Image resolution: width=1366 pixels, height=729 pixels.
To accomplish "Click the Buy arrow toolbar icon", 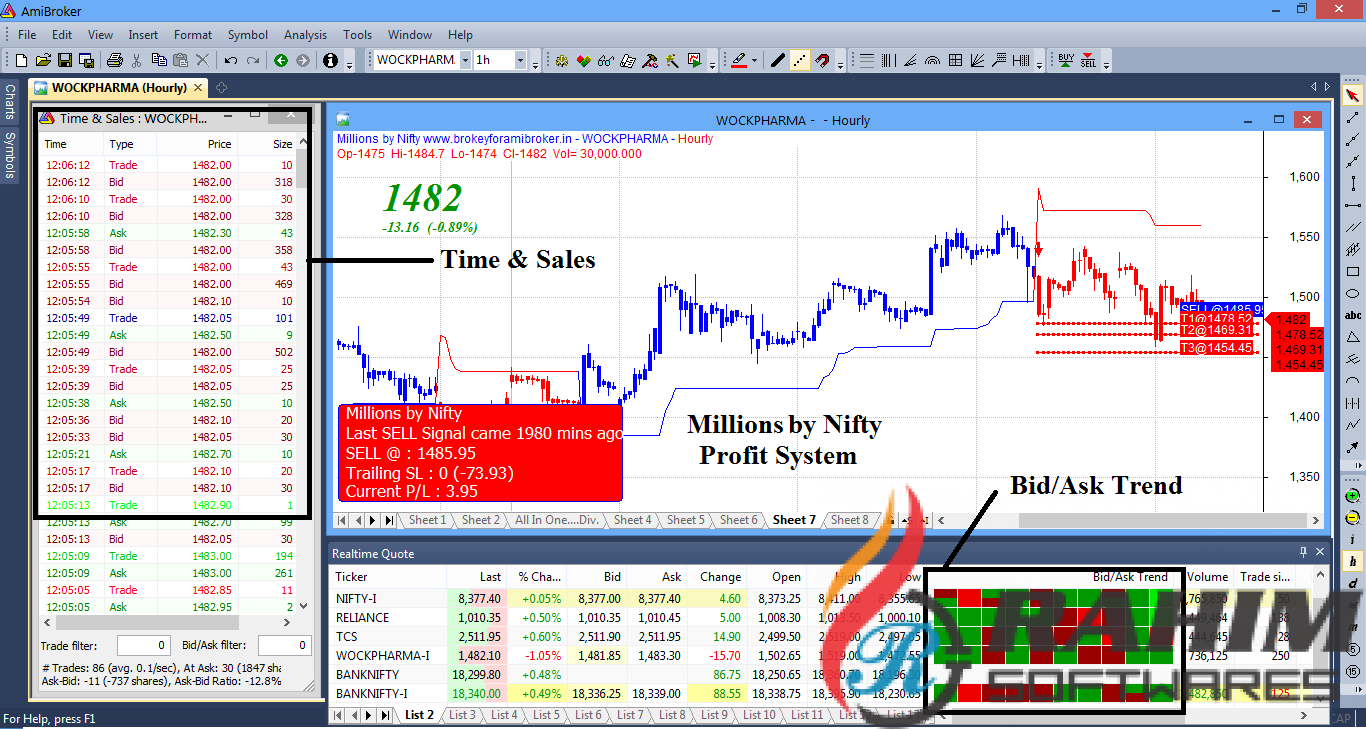I will click(x=1066, y=60).
